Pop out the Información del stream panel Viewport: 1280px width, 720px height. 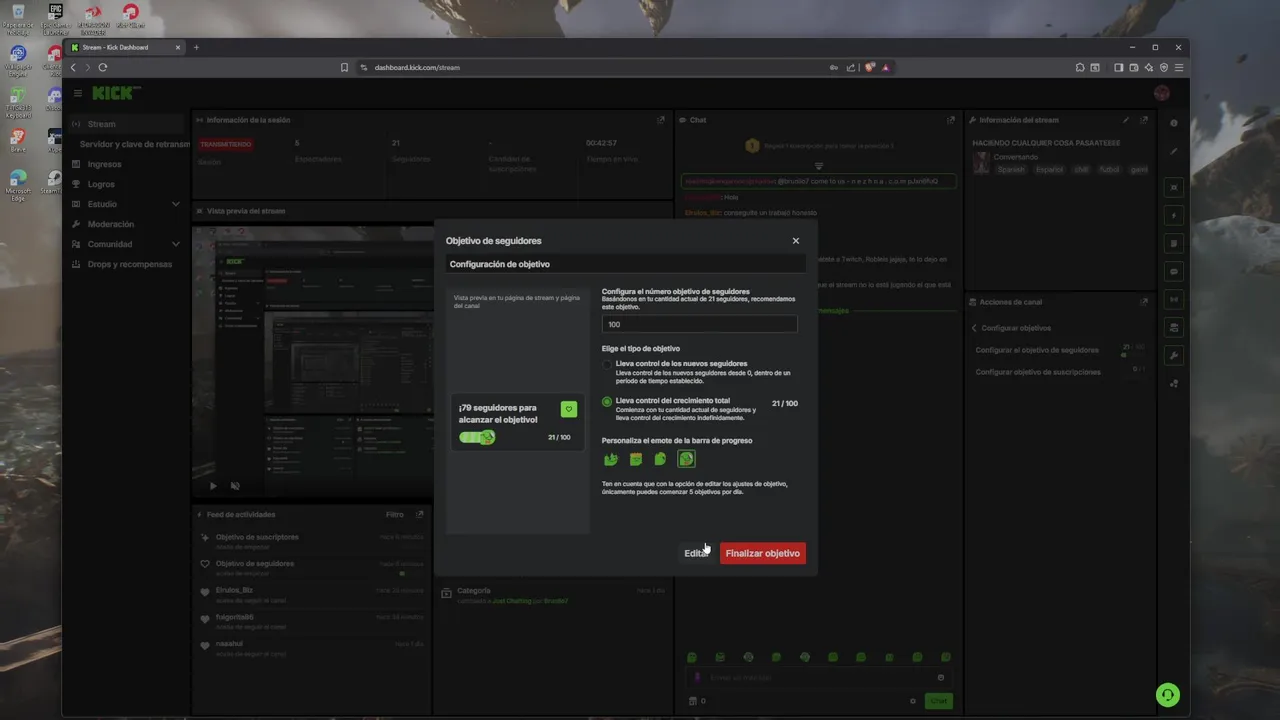1144,120
